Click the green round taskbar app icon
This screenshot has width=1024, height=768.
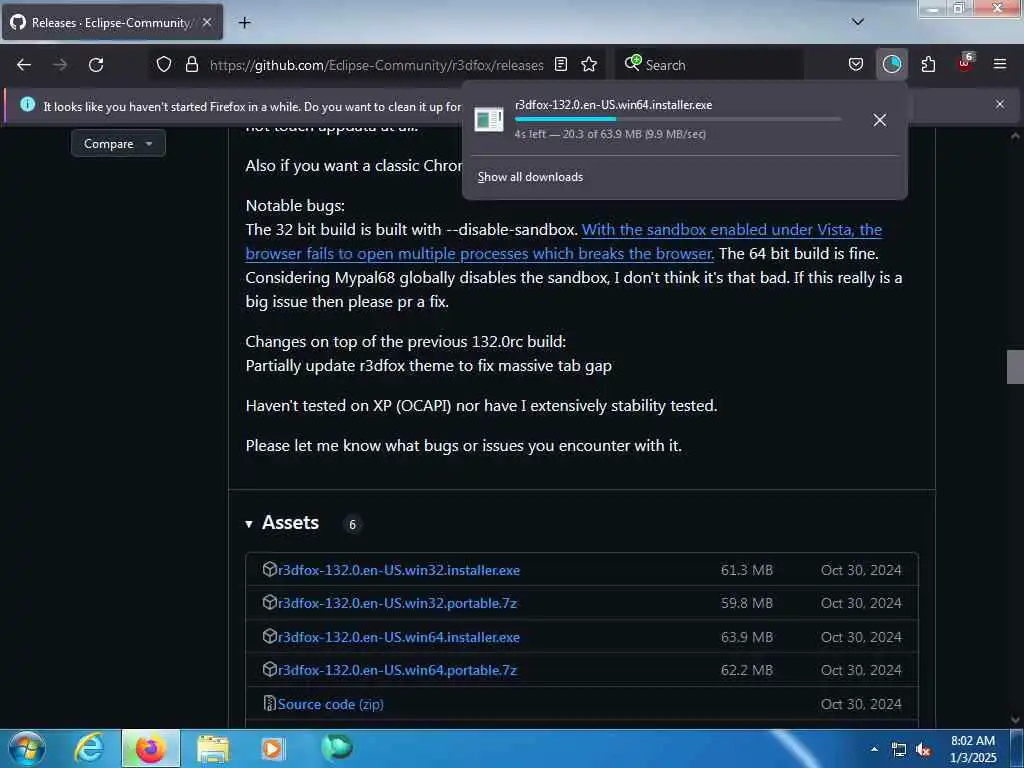[337, 748]
